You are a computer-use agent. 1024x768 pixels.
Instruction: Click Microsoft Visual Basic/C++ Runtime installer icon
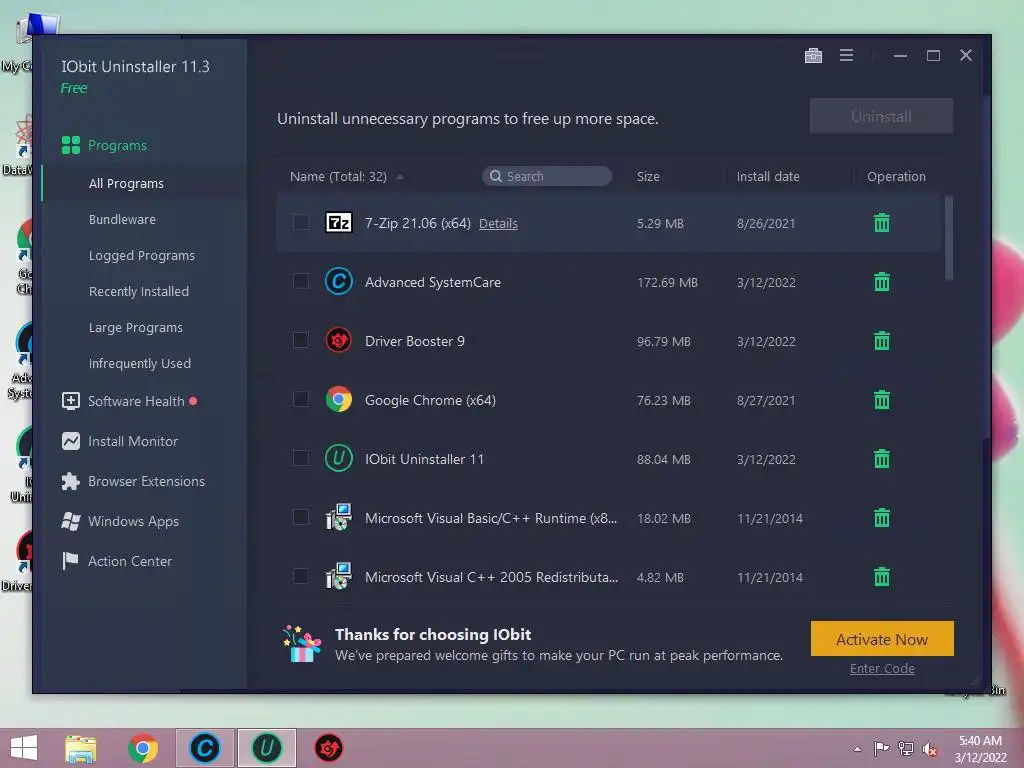pyautogui.click(x=339, y=517)
